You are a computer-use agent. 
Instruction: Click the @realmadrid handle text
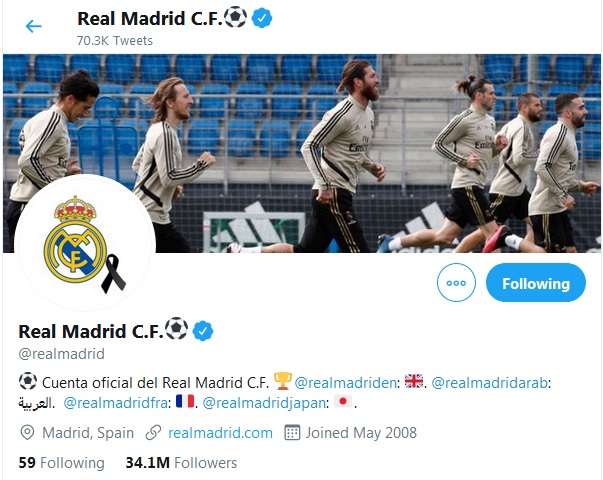coord(62,353)
